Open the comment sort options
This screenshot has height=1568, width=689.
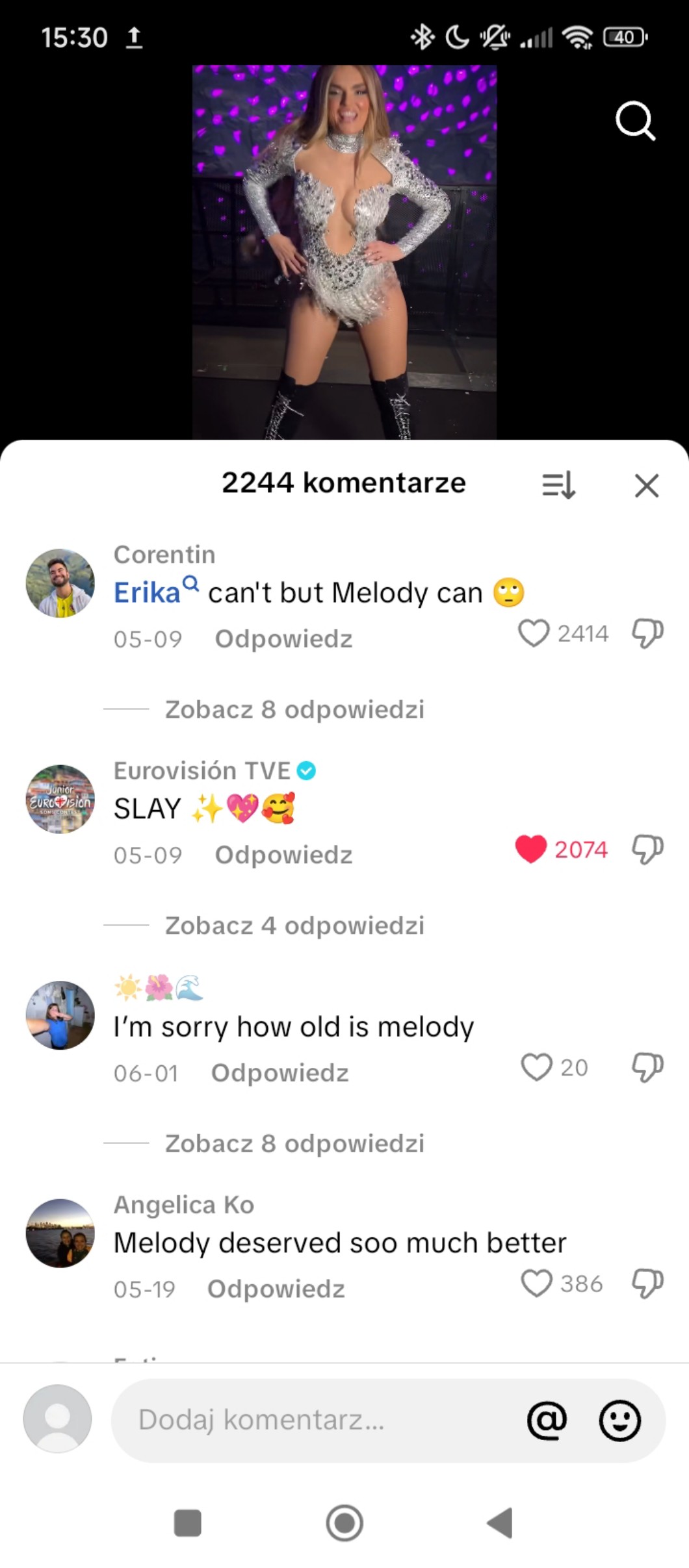click(558, 485)
